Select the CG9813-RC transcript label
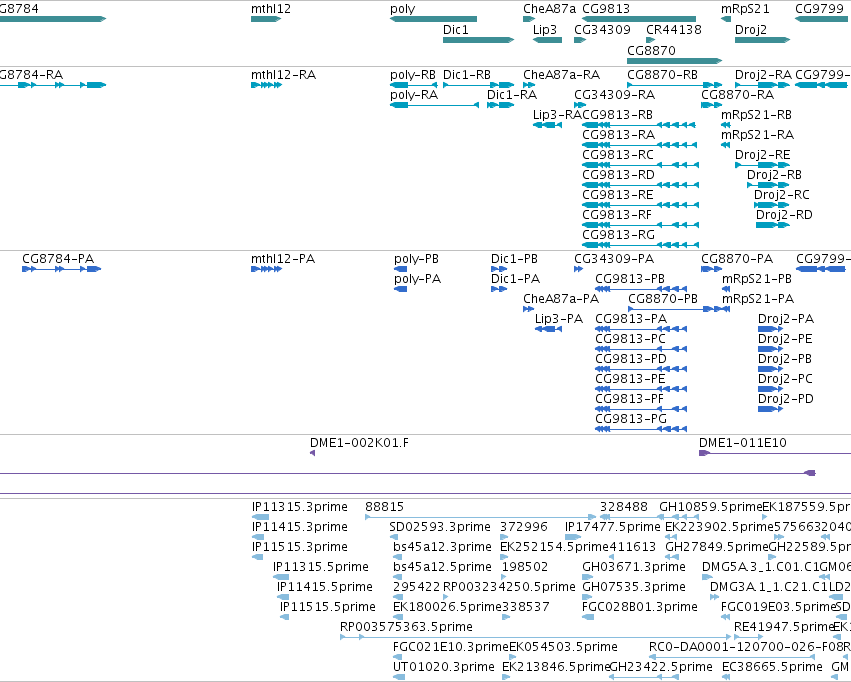Screen dimensions: 851x682 [x=618, y=155]
